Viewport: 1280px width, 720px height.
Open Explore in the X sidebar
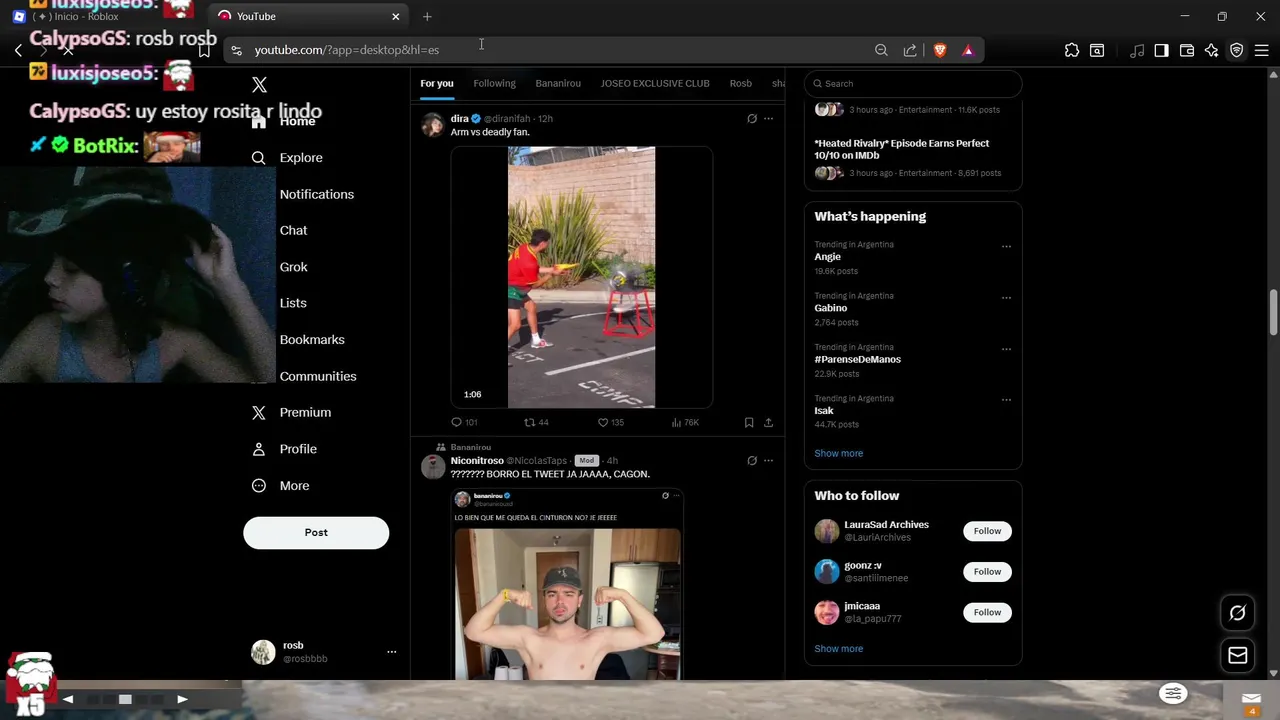[x=287, y=158]
